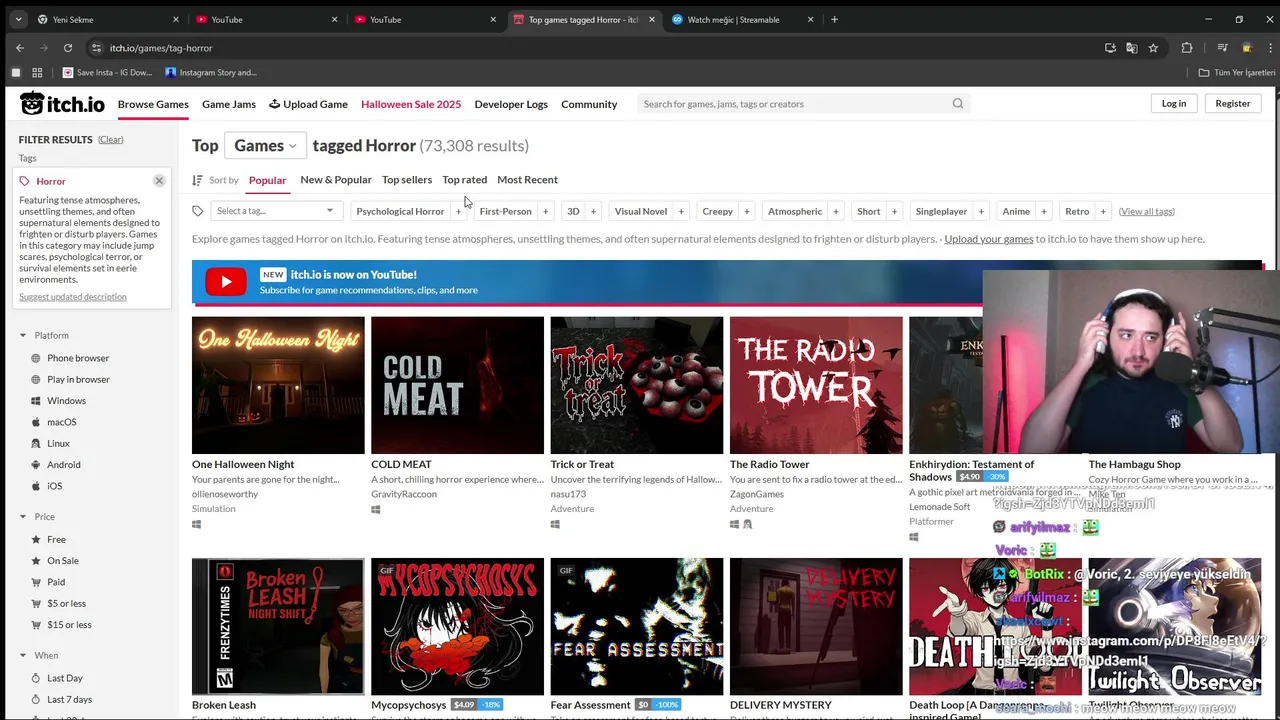Image resolution: width=1280 pixels, height=720 pixels.
Task: Bookmark this page with star icon
Action: (1153, 48)
